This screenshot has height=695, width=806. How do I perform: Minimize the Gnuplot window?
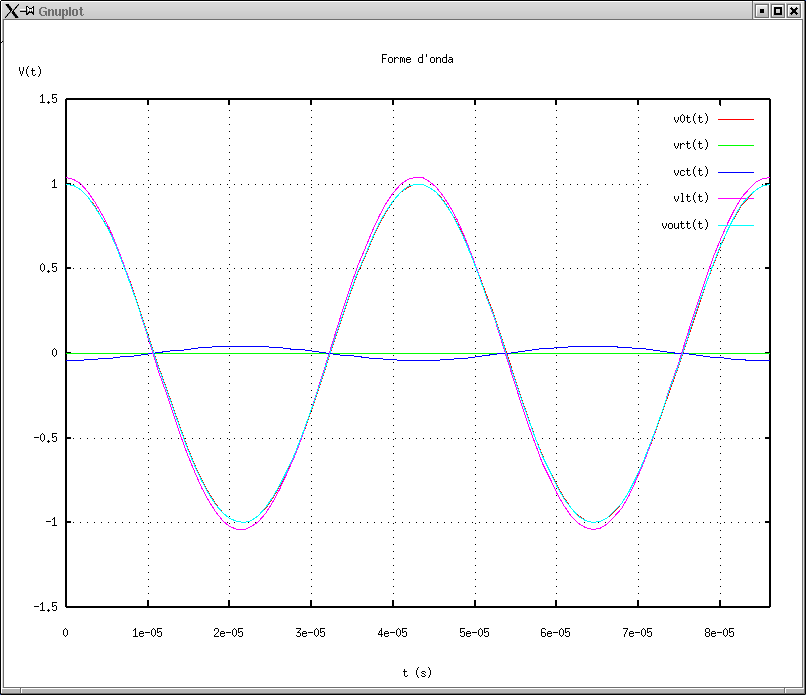(x=761, y=10)
